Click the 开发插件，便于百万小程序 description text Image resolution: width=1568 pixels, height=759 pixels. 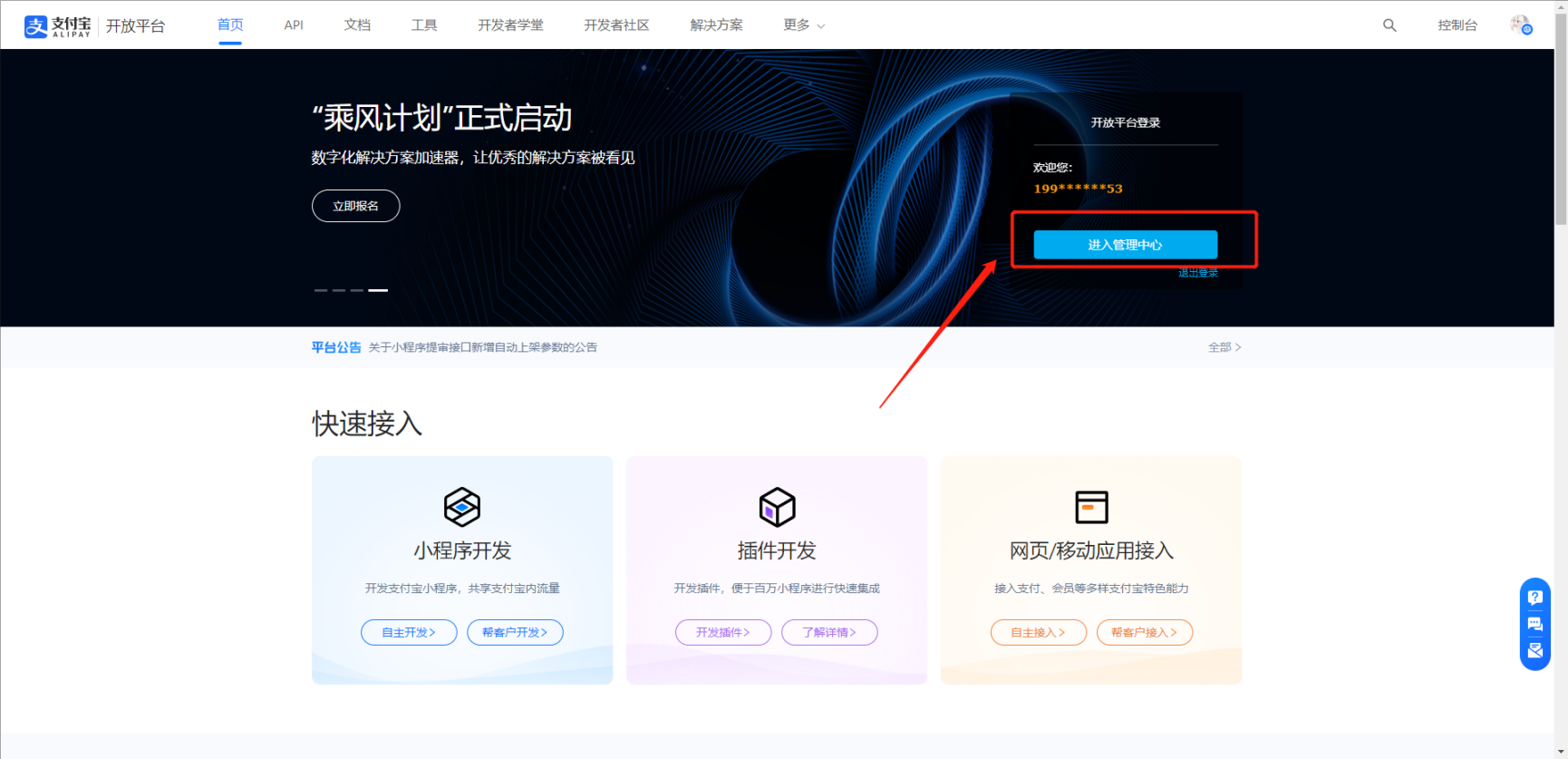pos(777,589)
